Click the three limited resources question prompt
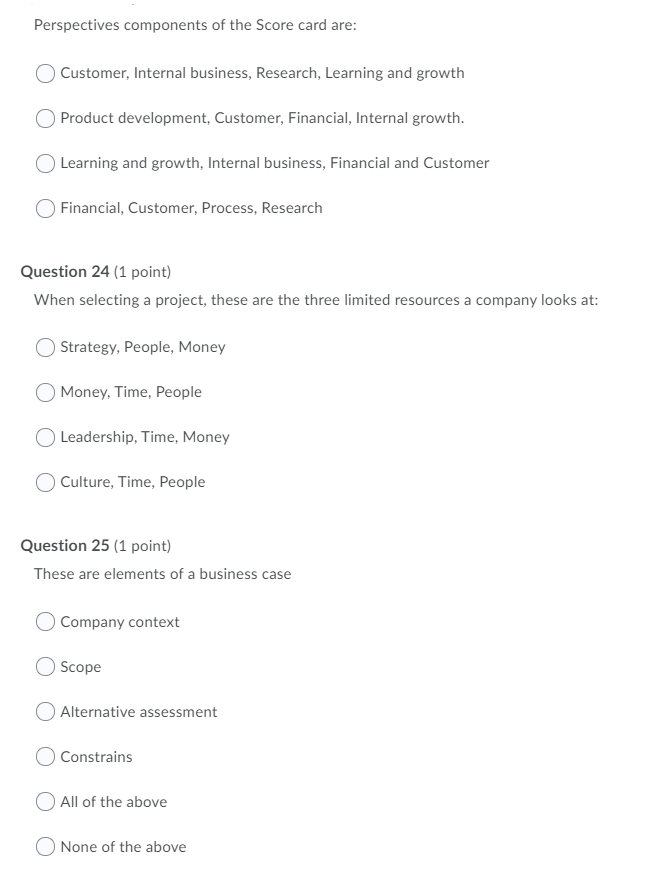670x869 pixels. pos(316,298)
